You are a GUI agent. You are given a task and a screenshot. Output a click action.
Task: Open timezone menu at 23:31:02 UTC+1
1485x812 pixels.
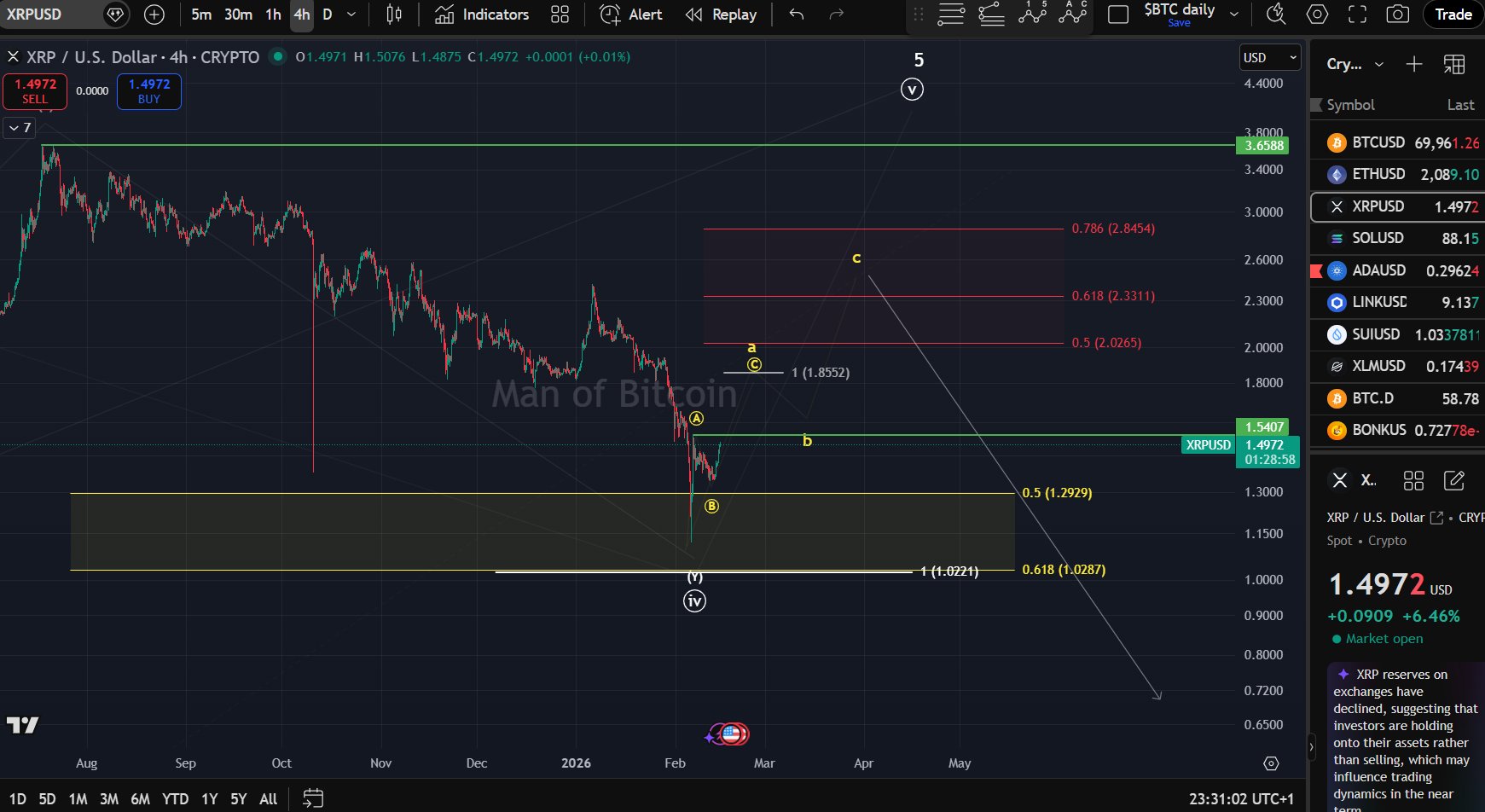pos(1241,799)
